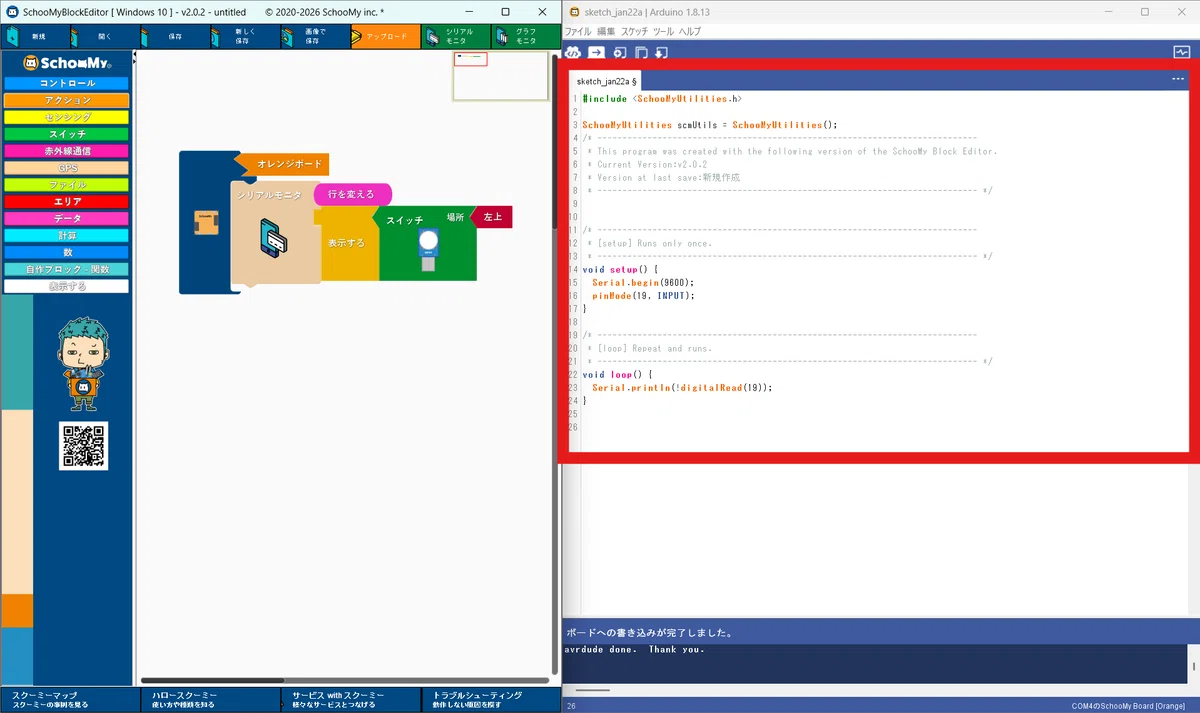The width and height of the screenshot is (1200, 713).
Task: Open the 左上 place dropdown on block
Action: 493,217
